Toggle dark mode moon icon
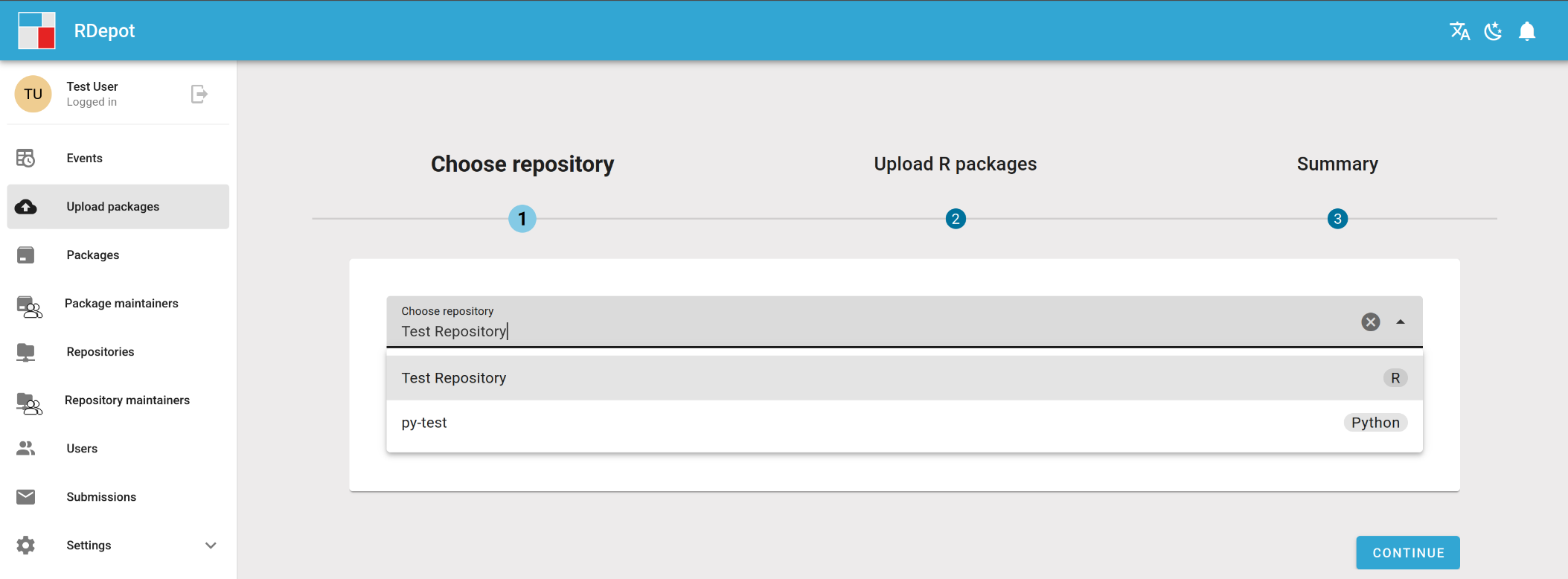 pyautogui.click(x=1493, y=31)
